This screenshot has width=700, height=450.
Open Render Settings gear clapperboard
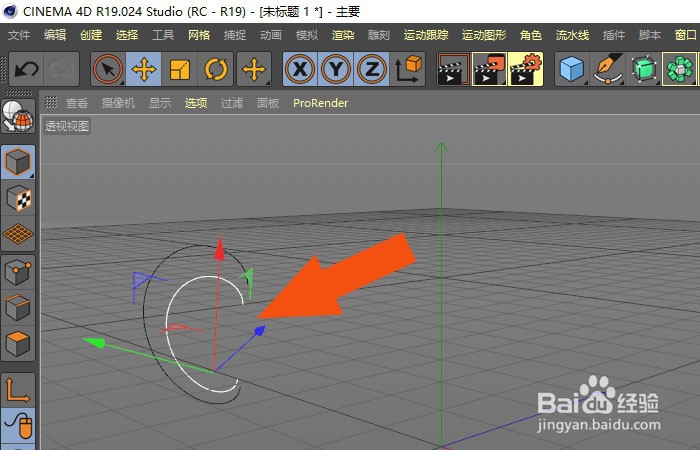pos(525,69)
